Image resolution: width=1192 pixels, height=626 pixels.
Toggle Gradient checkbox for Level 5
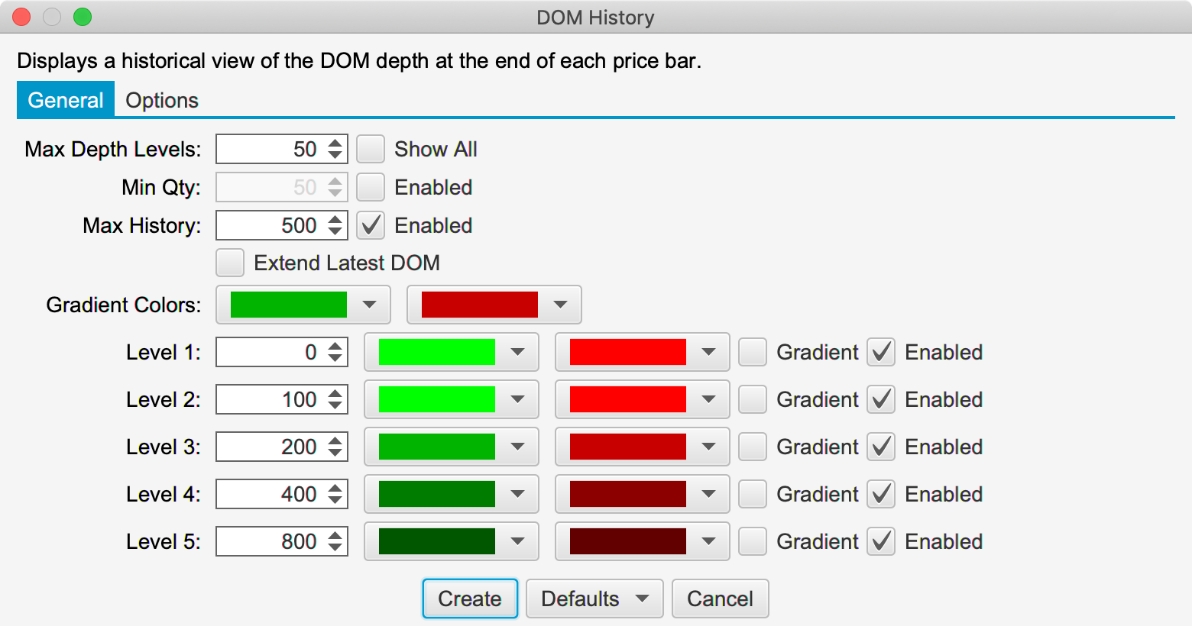753,541
